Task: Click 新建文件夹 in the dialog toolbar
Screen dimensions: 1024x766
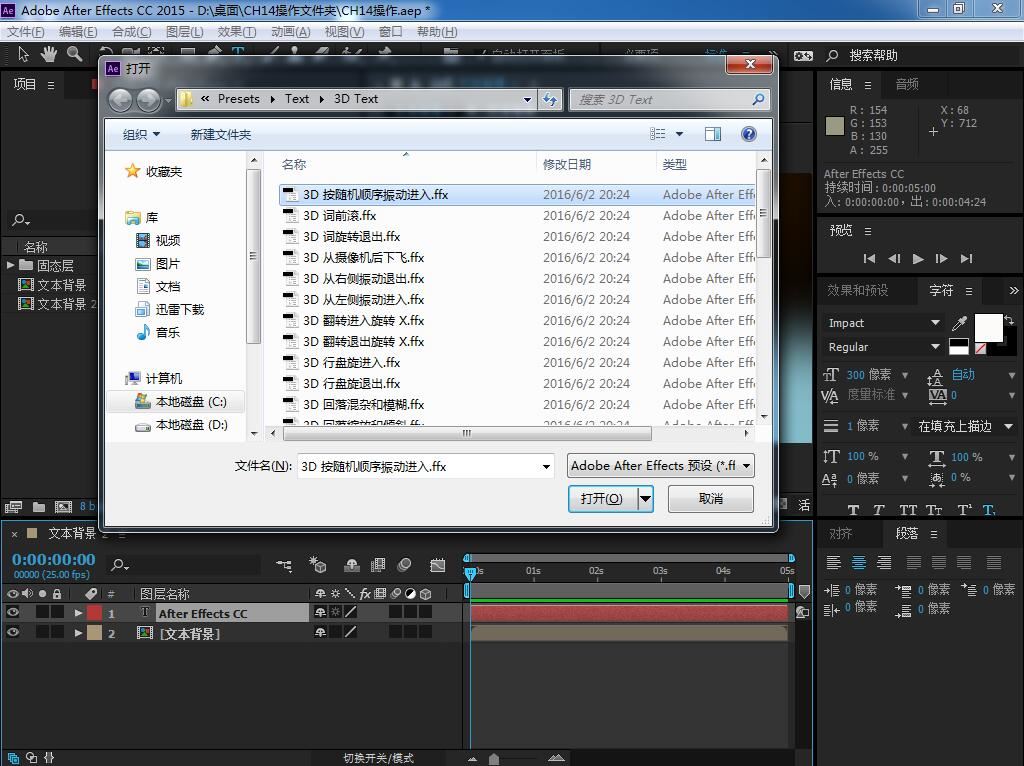Action: click(221, 135)
